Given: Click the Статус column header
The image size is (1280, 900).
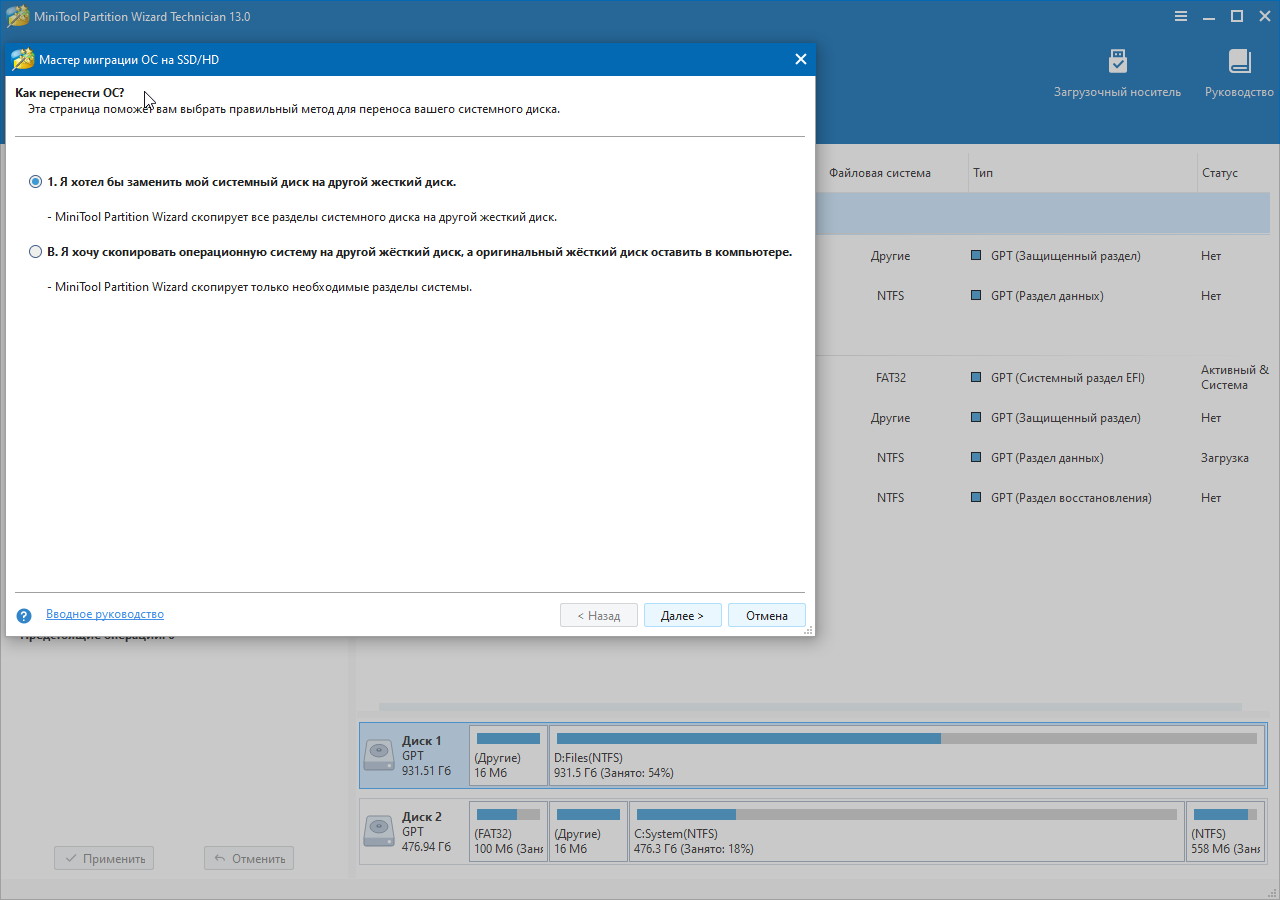Looking at the screenshot, I should [1219, 173].
